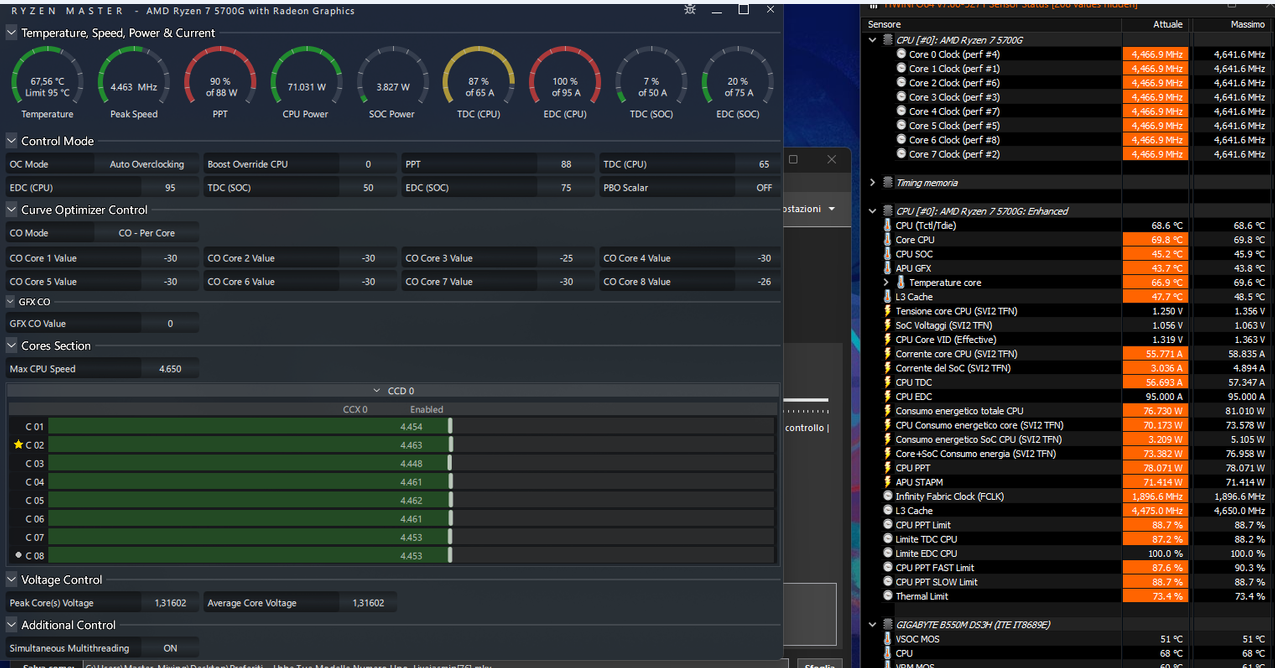Click the C 04 core speed bar

(411, 482)
